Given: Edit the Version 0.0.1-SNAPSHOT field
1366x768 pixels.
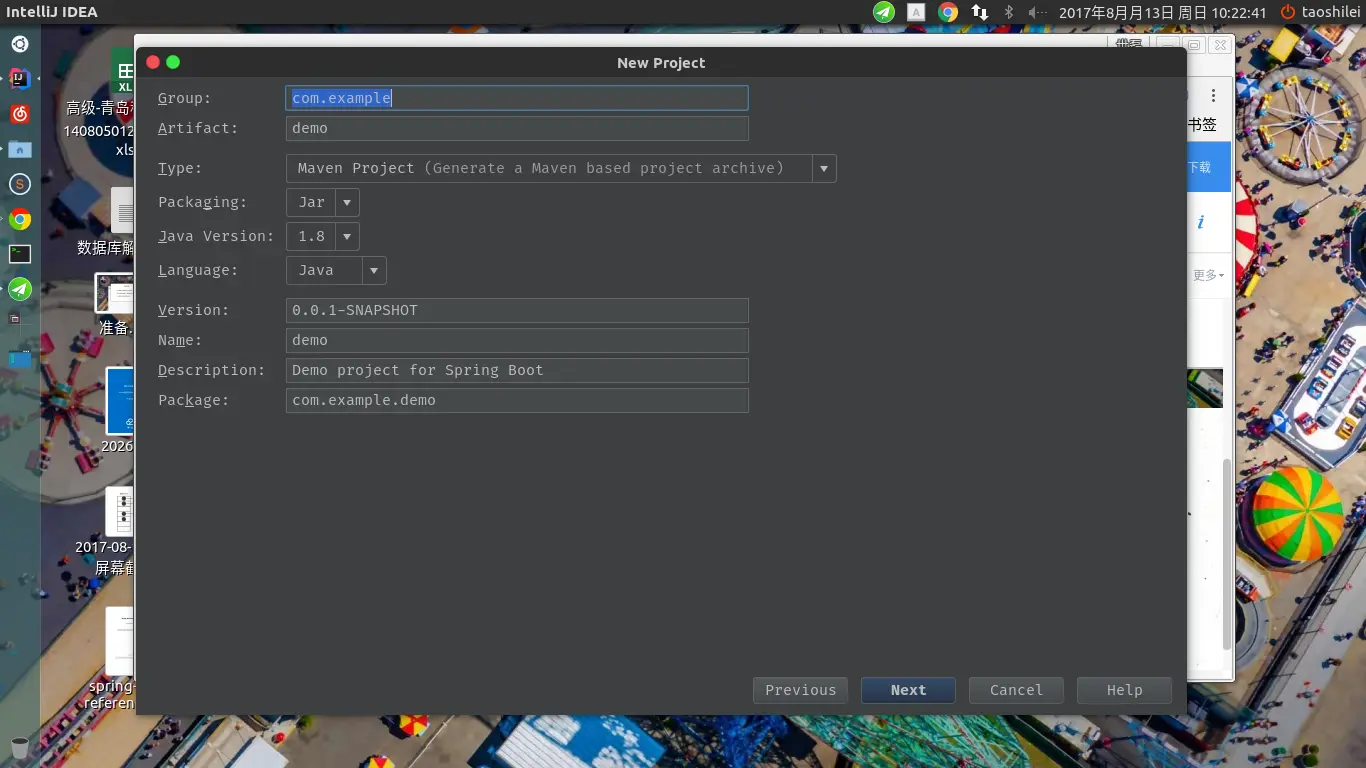Looking at the screenshot, I should pos(517,310).
